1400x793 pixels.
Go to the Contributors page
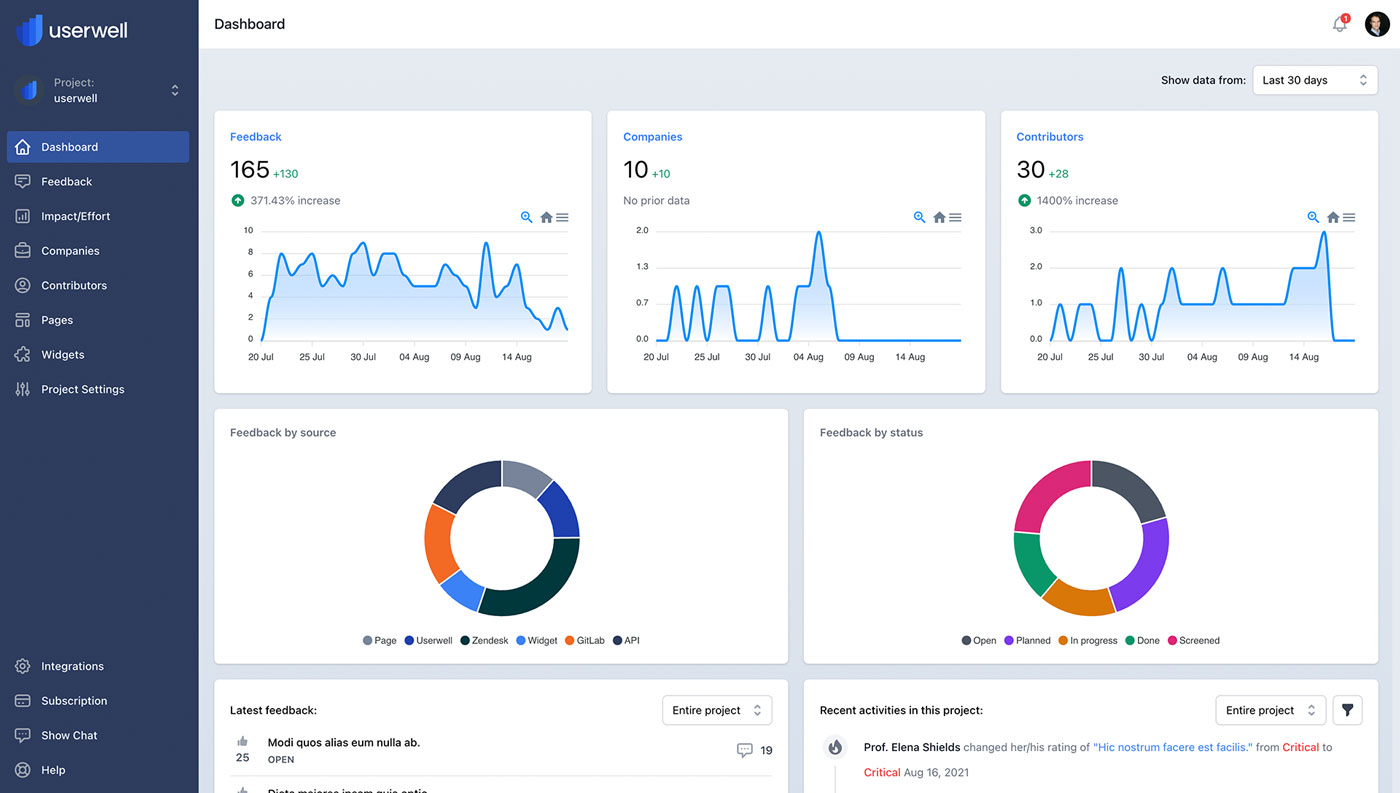click(75, 285)
